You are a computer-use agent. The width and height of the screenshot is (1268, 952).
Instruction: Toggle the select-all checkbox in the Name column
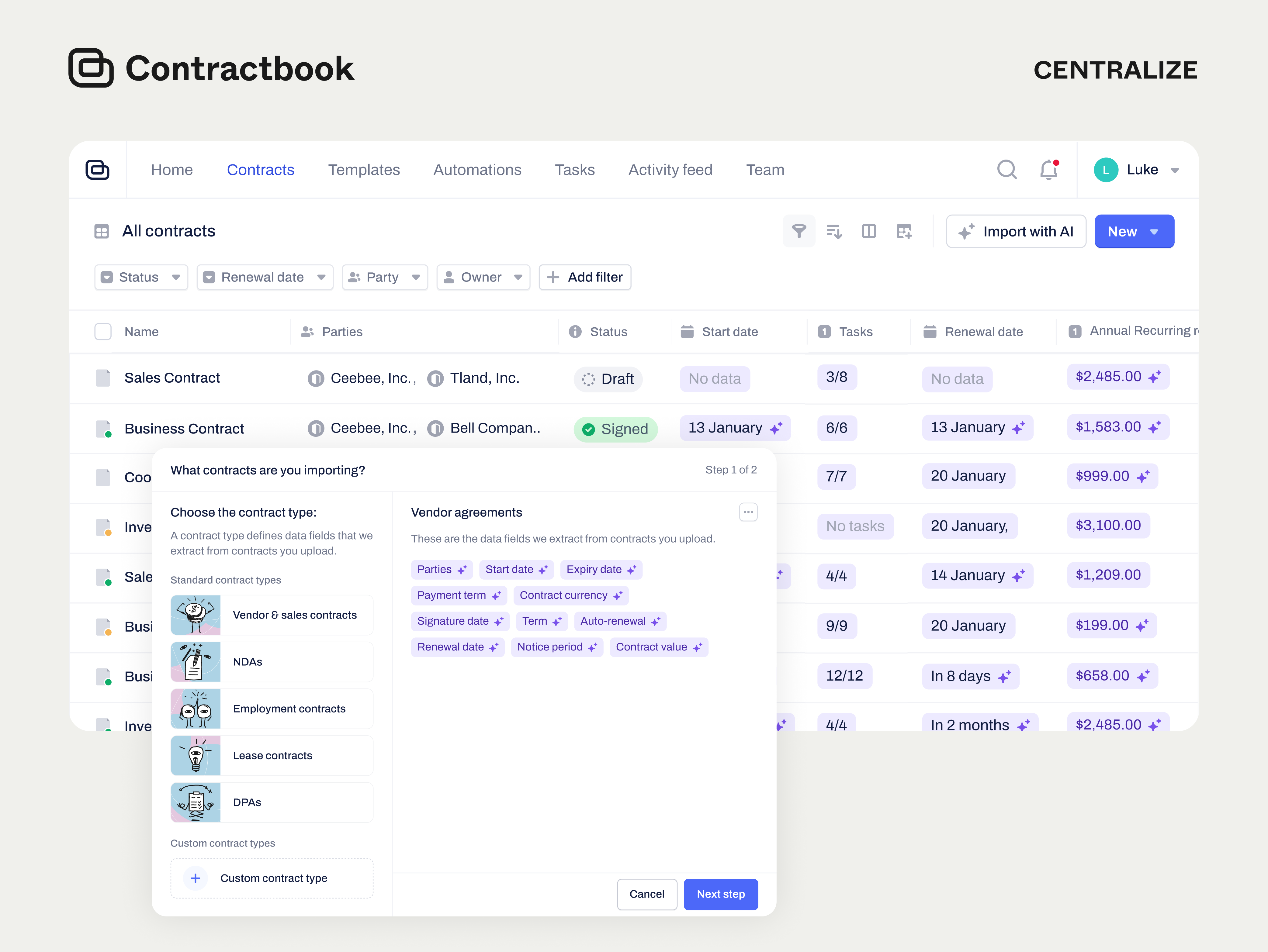coord(103,331)
